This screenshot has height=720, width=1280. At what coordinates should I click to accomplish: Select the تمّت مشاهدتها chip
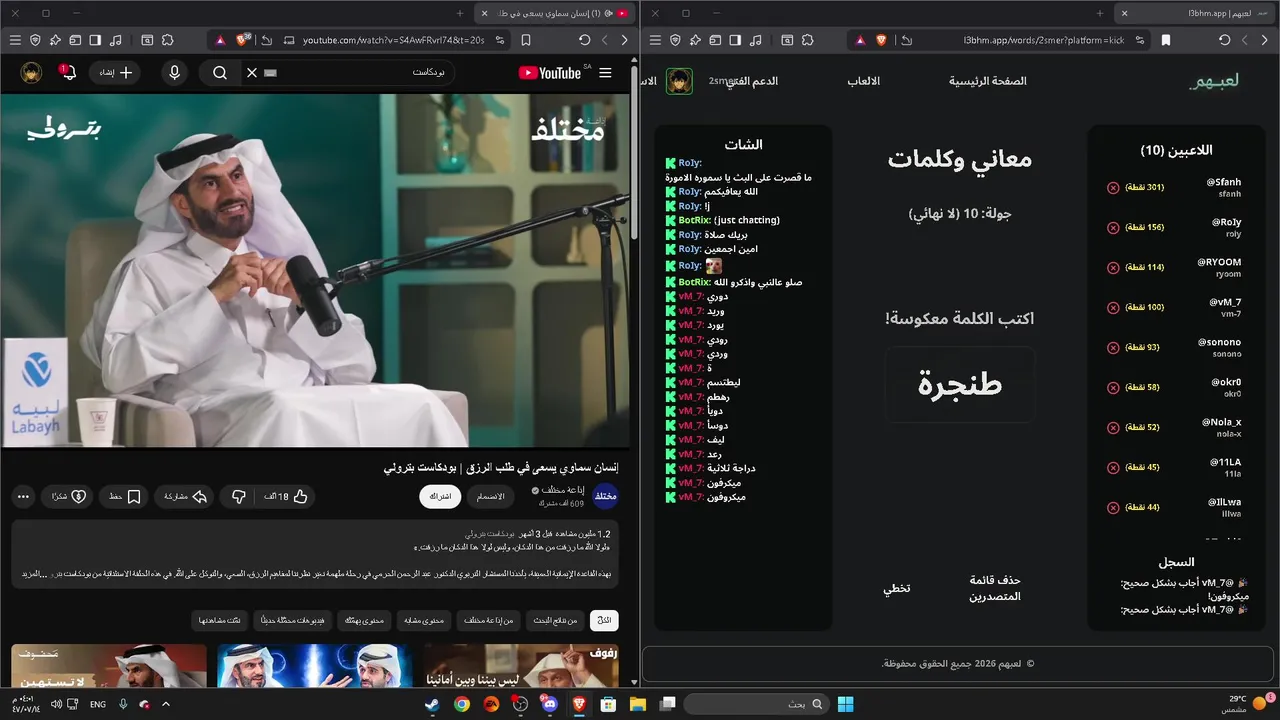click(x=220, y=621)
